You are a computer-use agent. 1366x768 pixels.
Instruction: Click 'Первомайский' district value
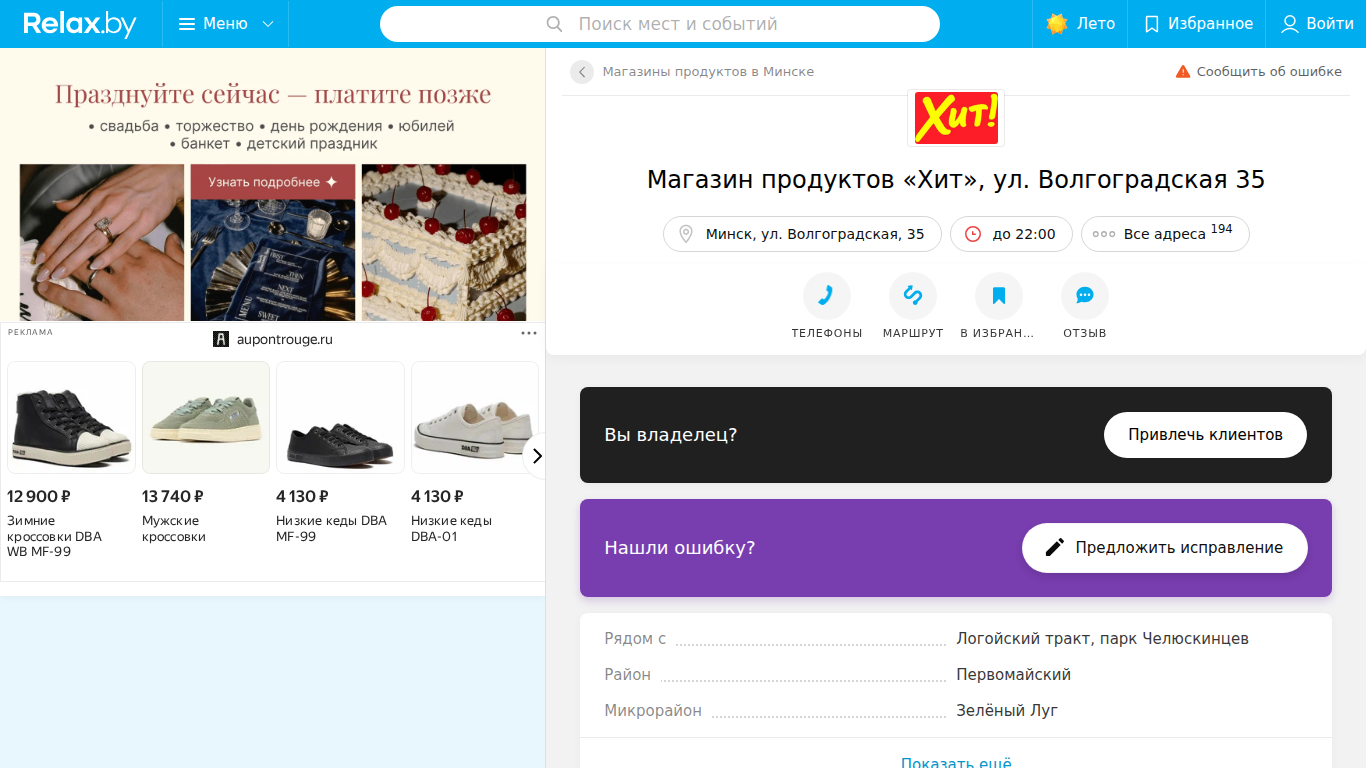click(1013, 675)
